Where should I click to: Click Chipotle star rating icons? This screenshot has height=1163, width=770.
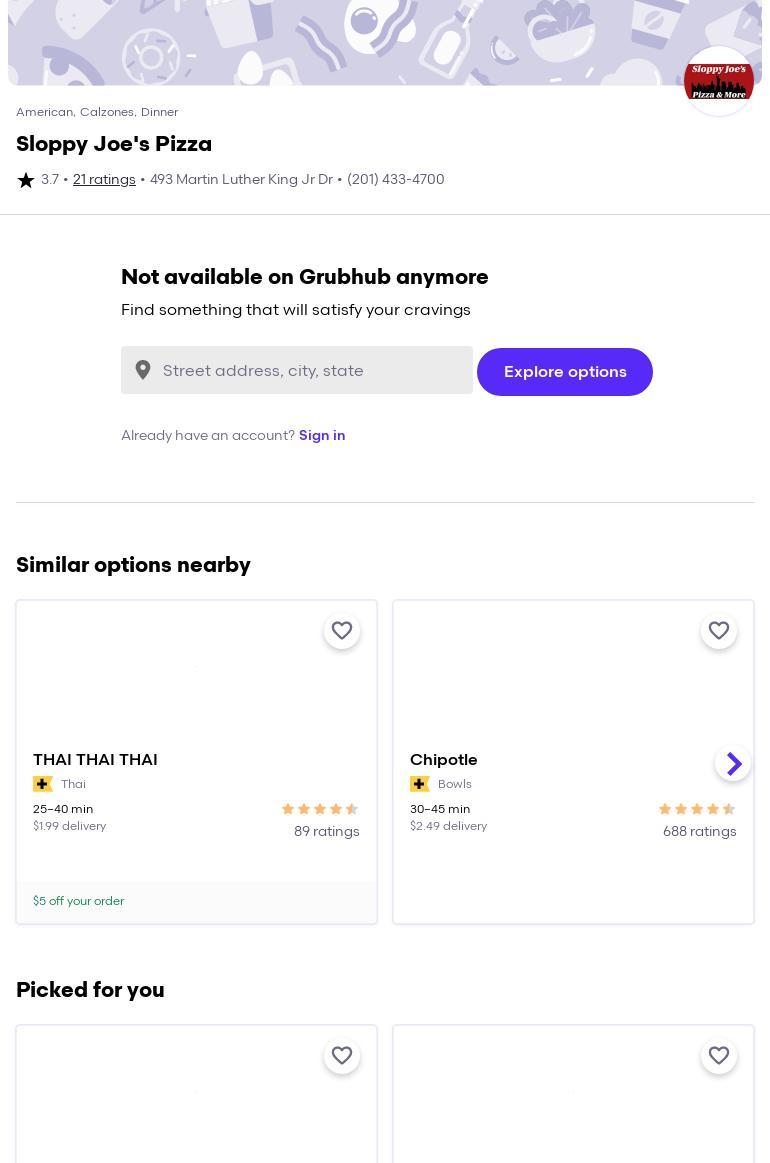[x=697, y=809]
